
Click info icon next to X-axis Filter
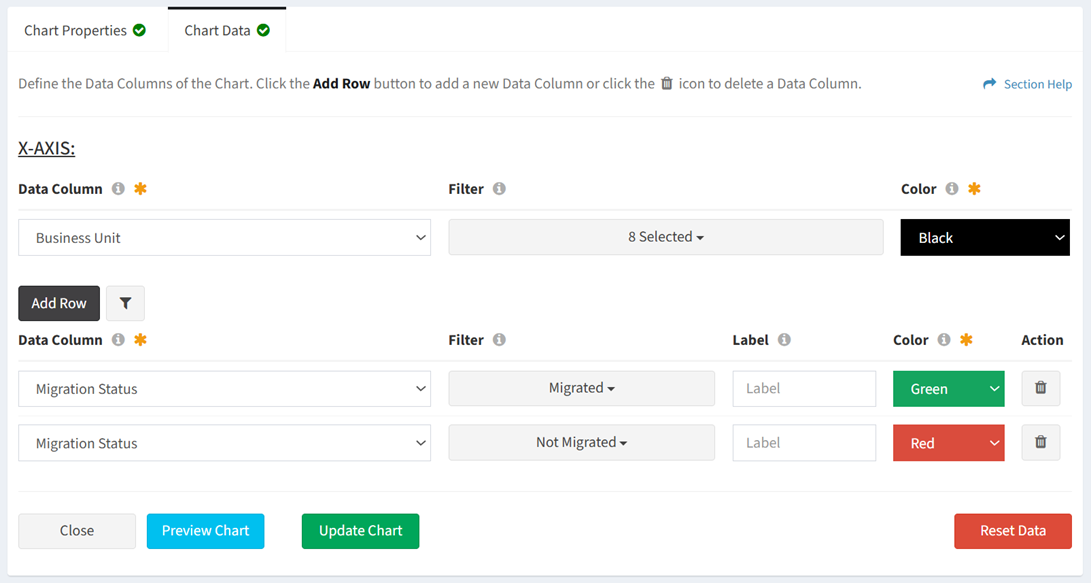499,189
